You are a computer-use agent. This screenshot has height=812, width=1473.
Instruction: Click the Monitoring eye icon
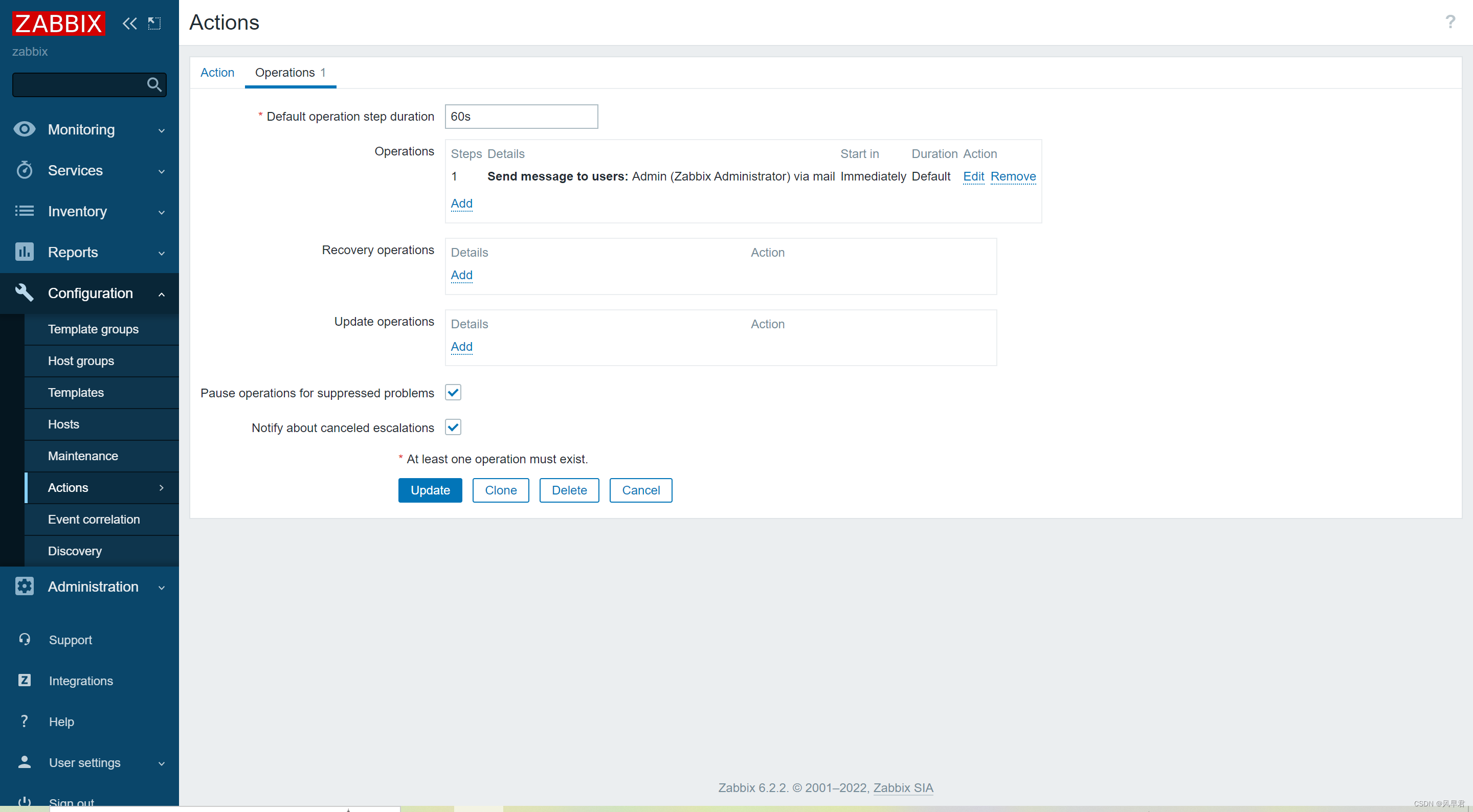[24, 129]
